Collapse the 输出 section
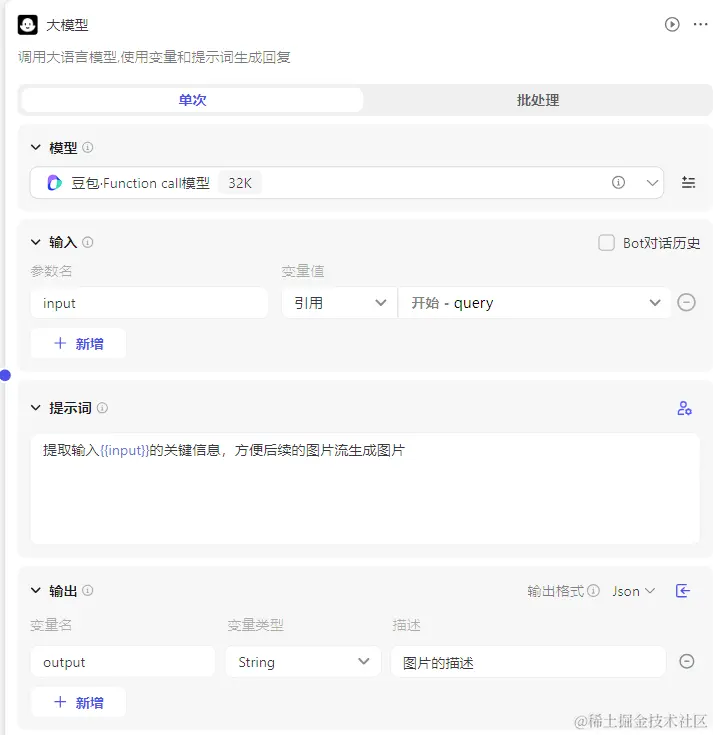This screenshot has height=735, width=713. tap(36, 590)
